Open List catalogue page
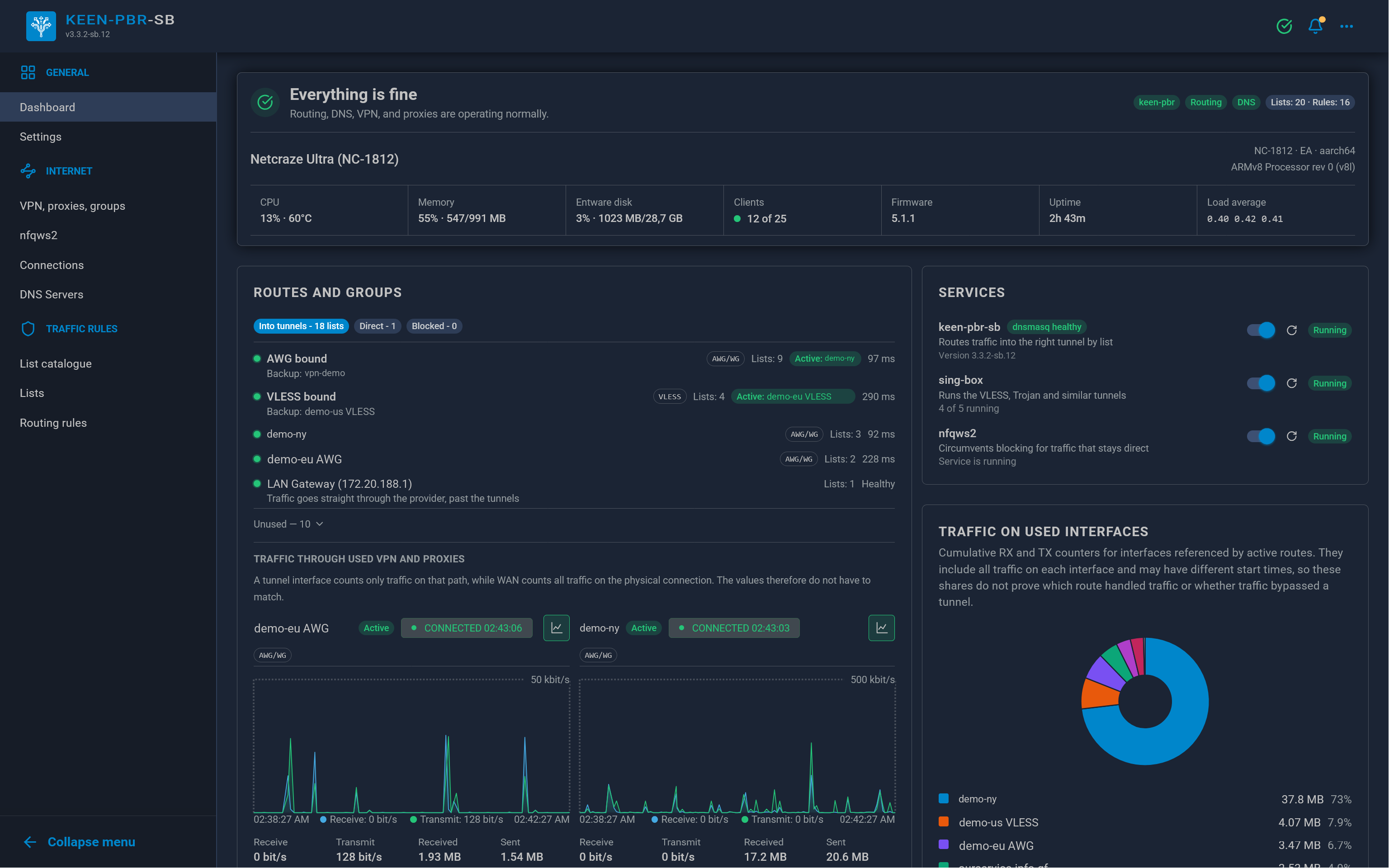Screen dimensions: 1389x868 tap(108, 364)
